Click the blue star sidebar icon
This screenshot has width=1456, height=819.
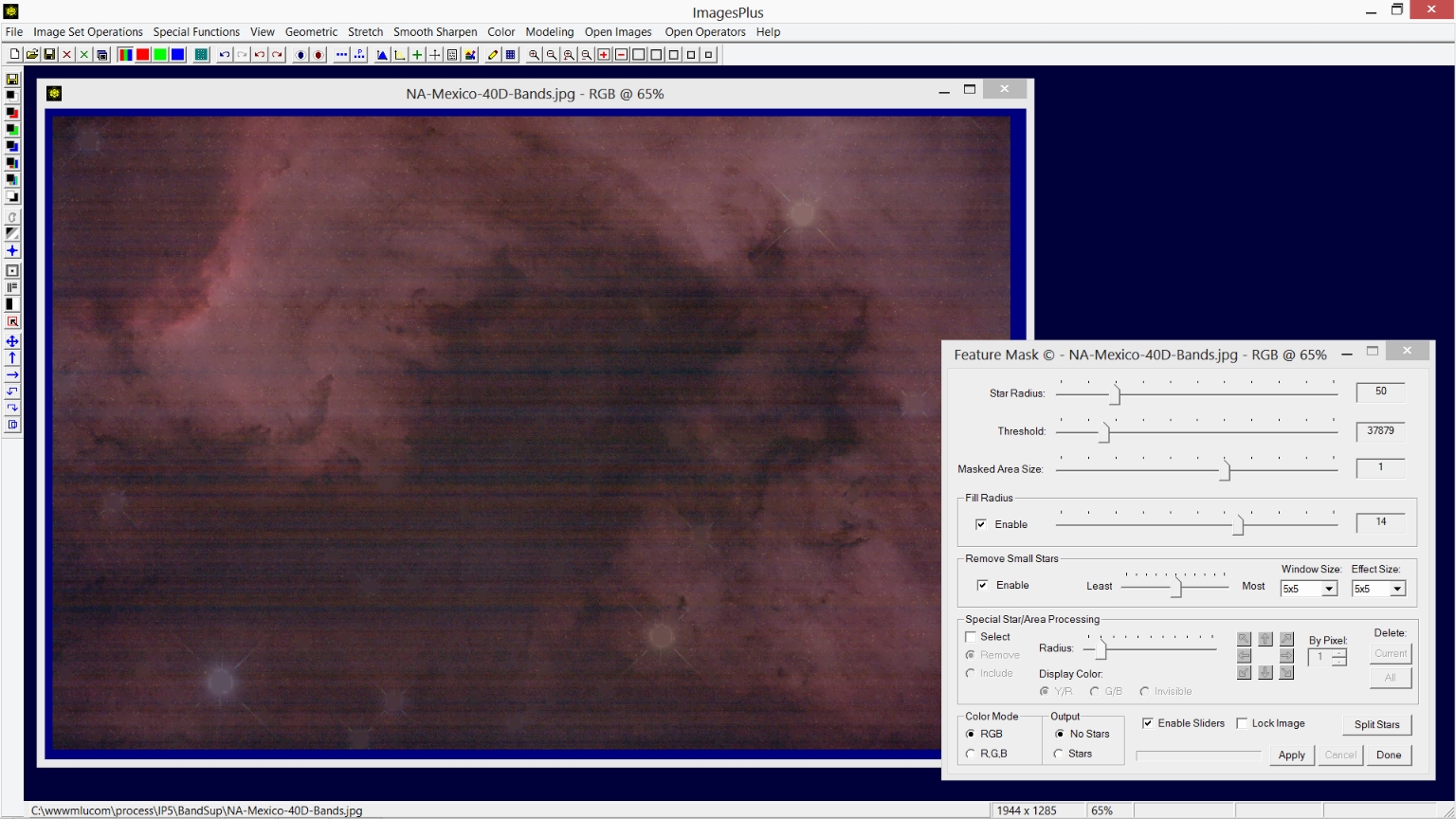pos(12,251)
